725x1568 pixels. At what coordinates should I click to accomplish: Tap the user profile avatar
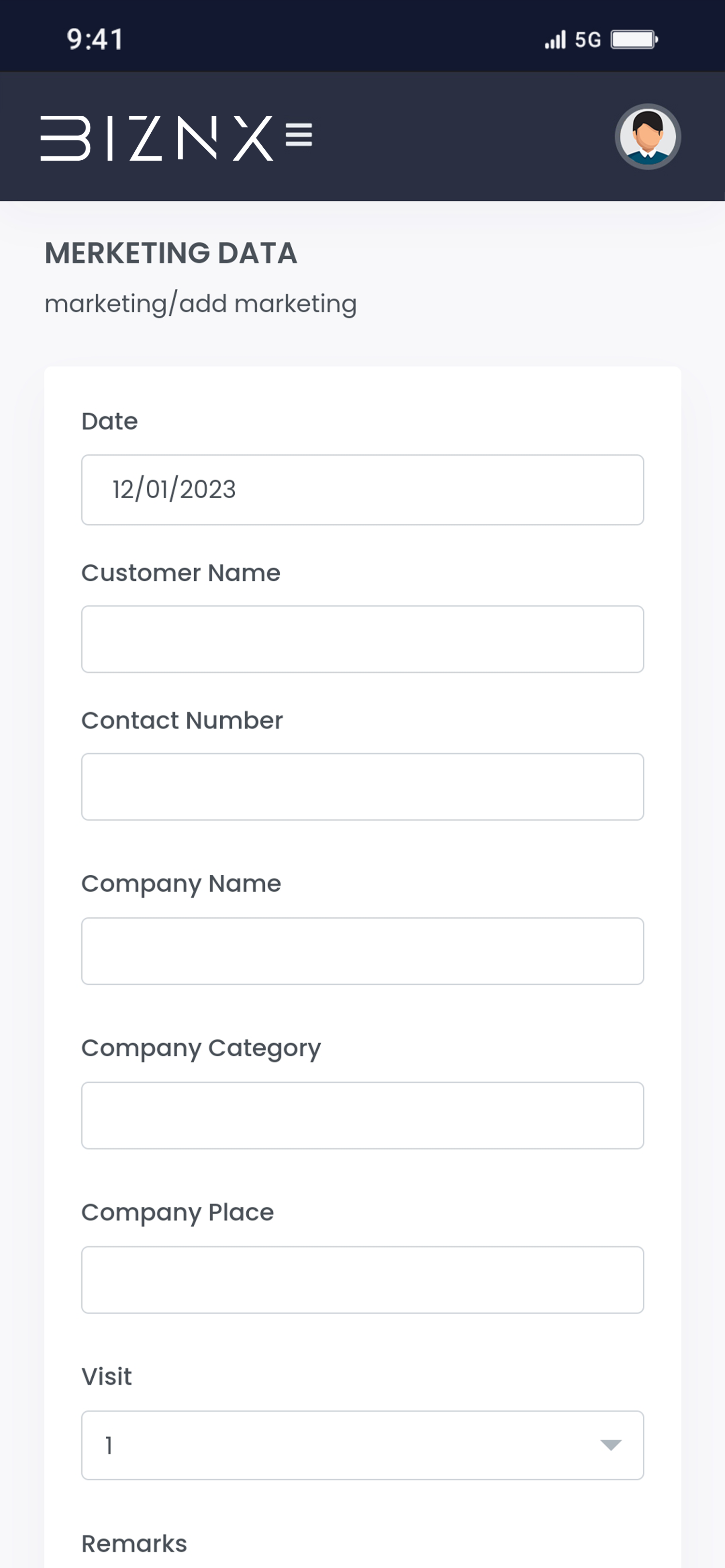(647, 137)
